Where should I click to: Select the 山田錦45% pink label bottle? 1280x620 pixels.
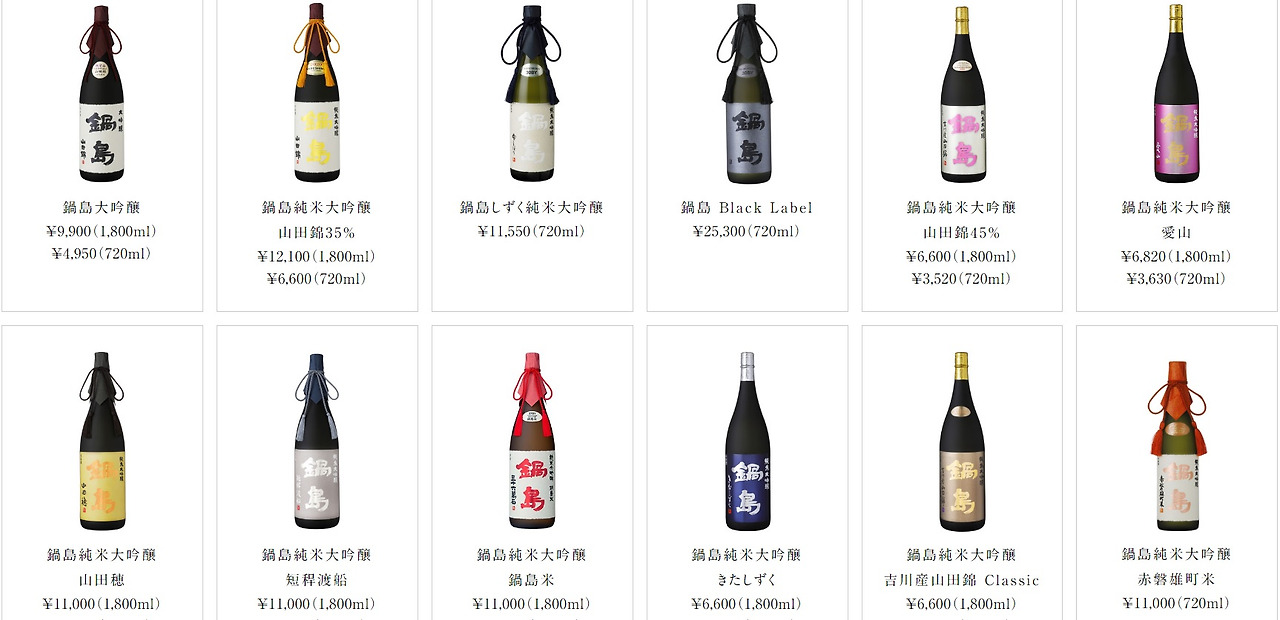pyautogui.click(x=962, y=94)
